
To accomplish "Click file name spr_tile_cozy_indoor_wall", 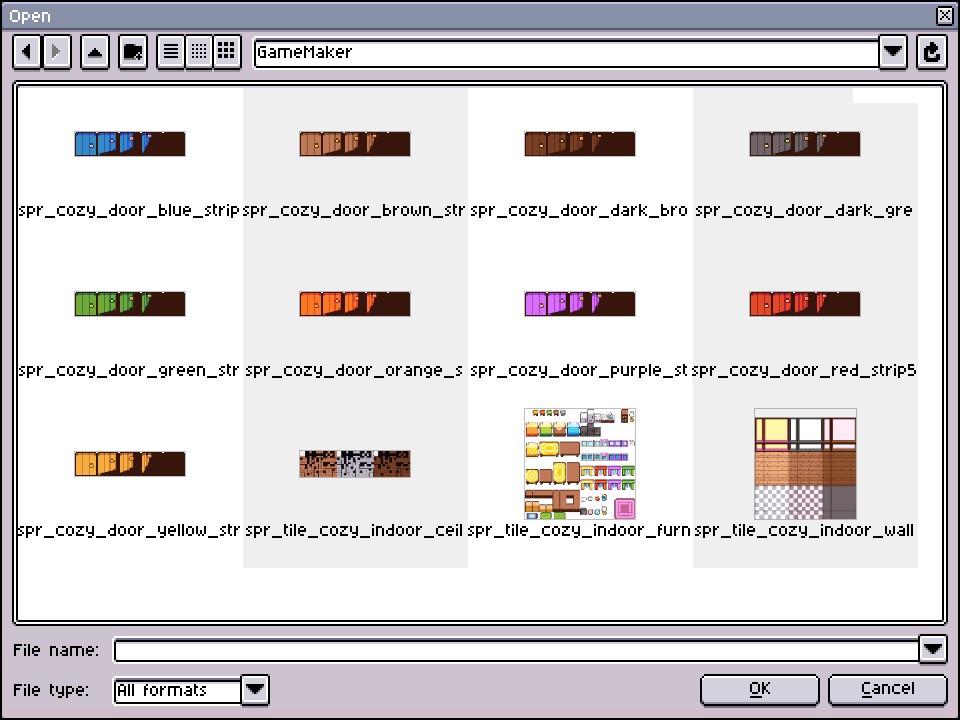I will pos(804,530).
